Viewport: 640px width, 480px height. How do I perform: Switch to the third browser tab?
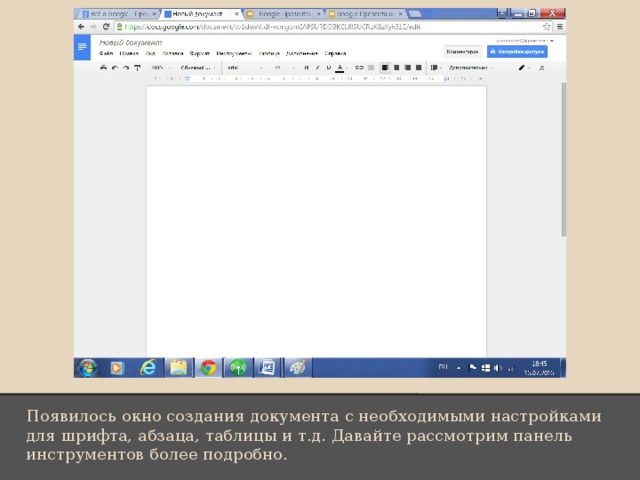click(282, 14)
